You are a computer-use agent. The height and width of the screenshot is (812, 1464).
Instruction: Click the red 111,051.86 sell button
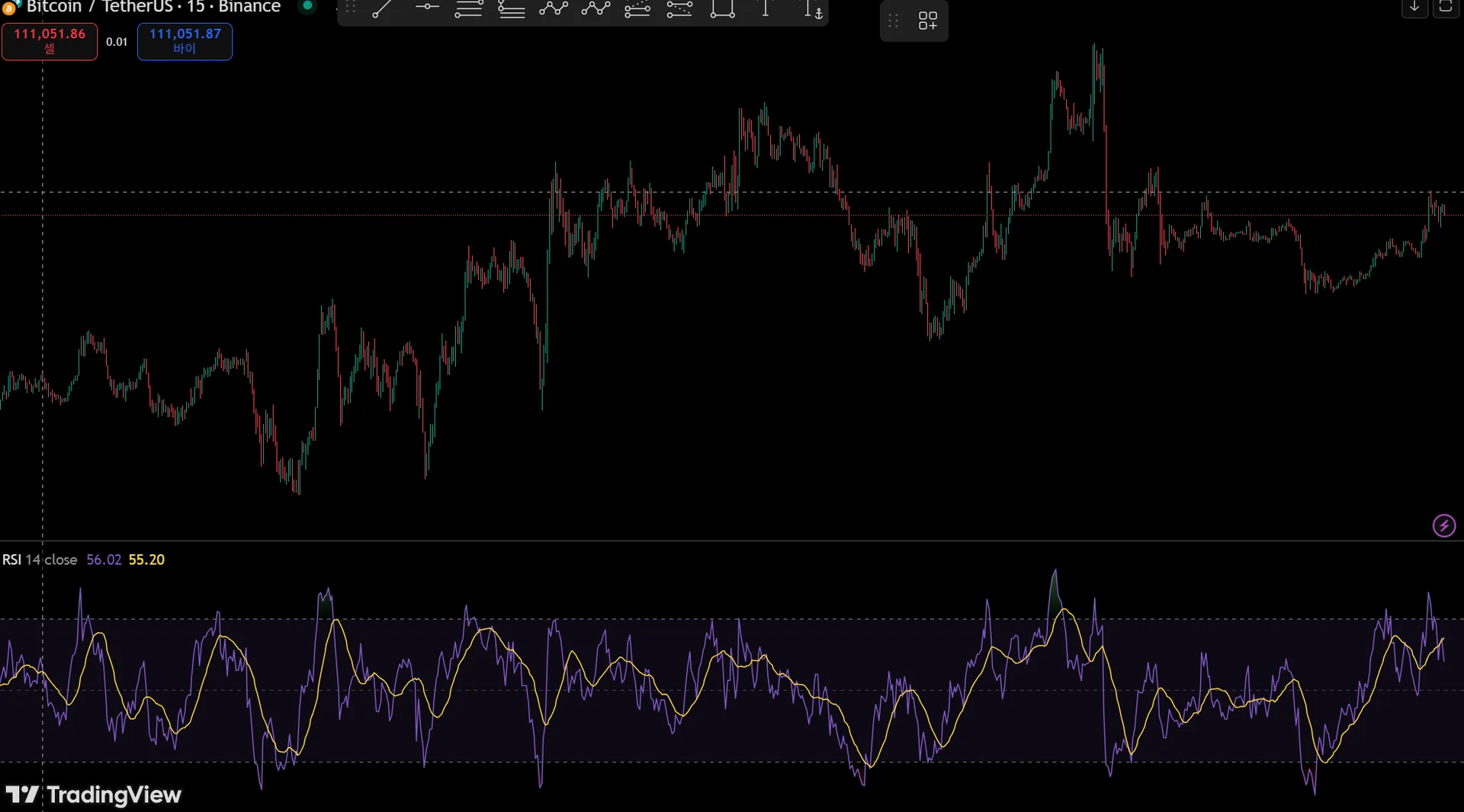(50, 41)
